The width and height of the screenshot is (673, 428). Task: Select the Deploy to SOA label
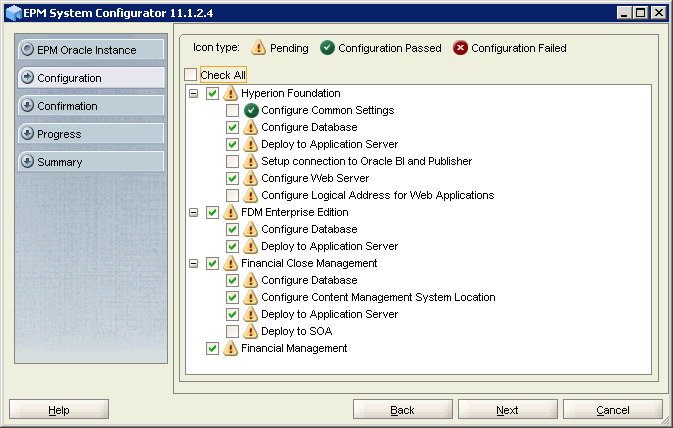pos(297,331)
